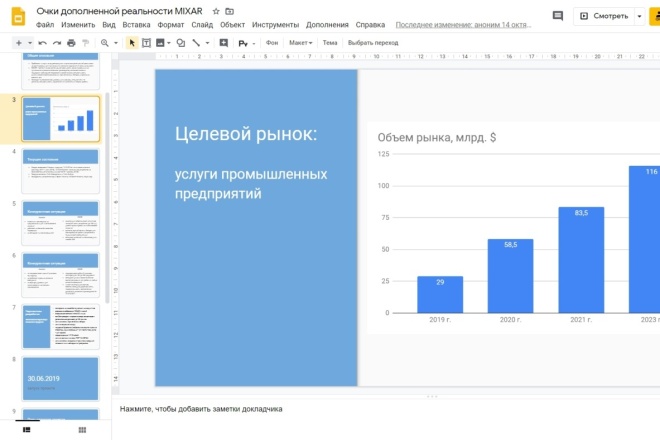
Task: Click the bar labeled 116
Action: pos(644,239)
